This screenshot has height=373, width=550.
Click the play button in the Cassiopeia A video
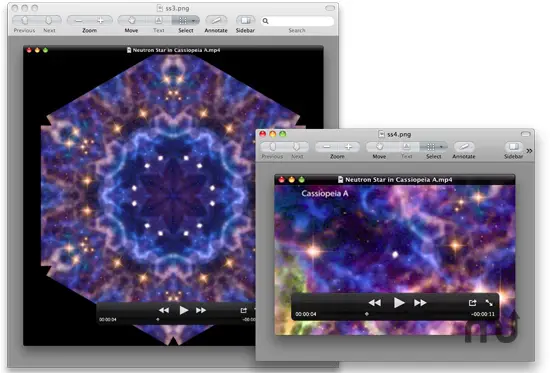click(x=398, y=302)
